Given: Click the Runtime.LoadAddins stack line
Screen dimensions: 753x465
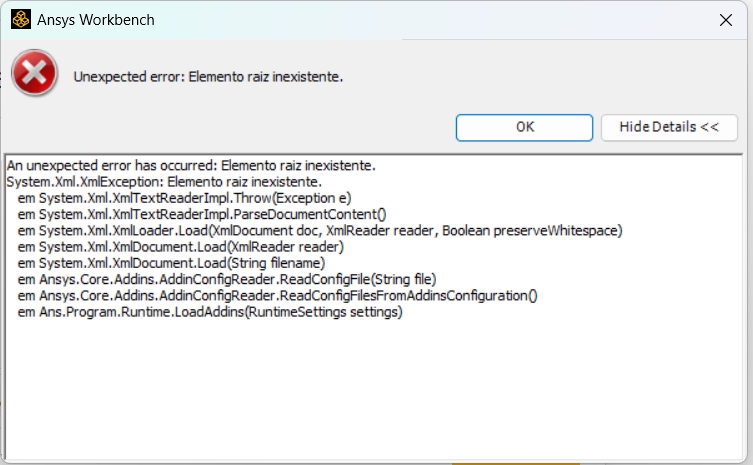Looking at the screenshot, I should click(x=210, y=313).
